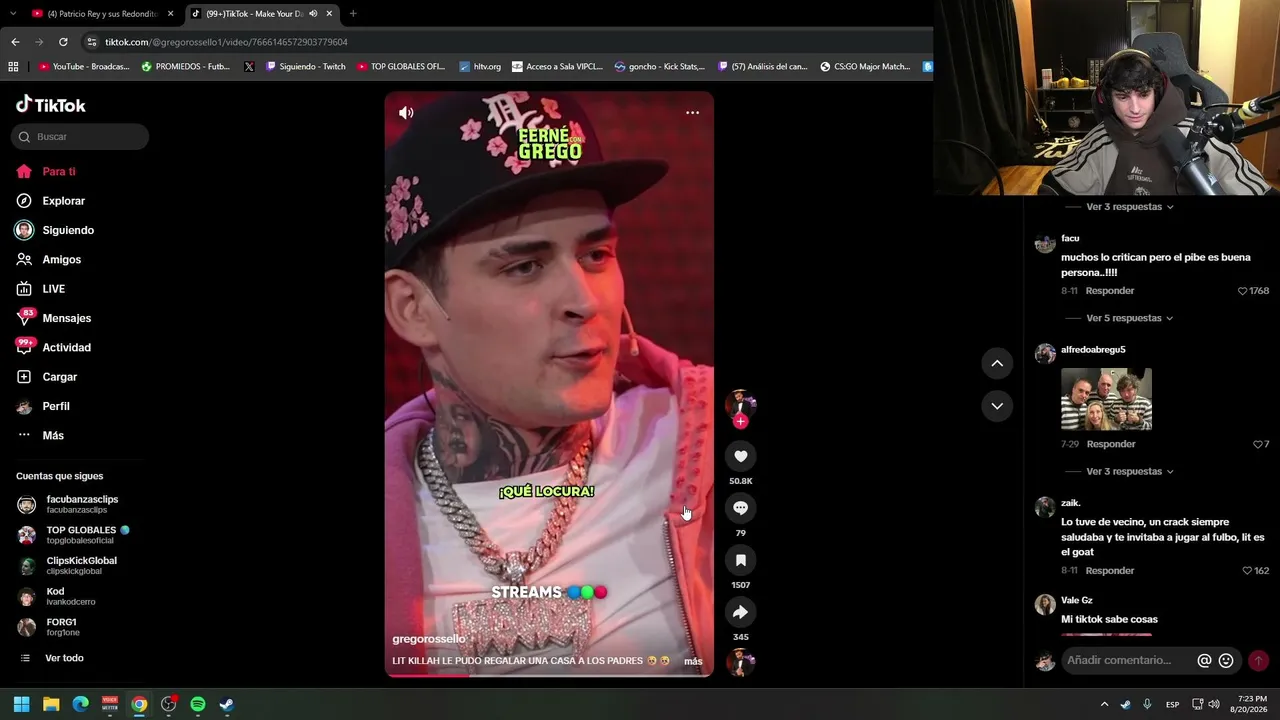Open the gregorossello username on the video
Viewport: 1280px width, 720px height.
(x=429, y=639)
